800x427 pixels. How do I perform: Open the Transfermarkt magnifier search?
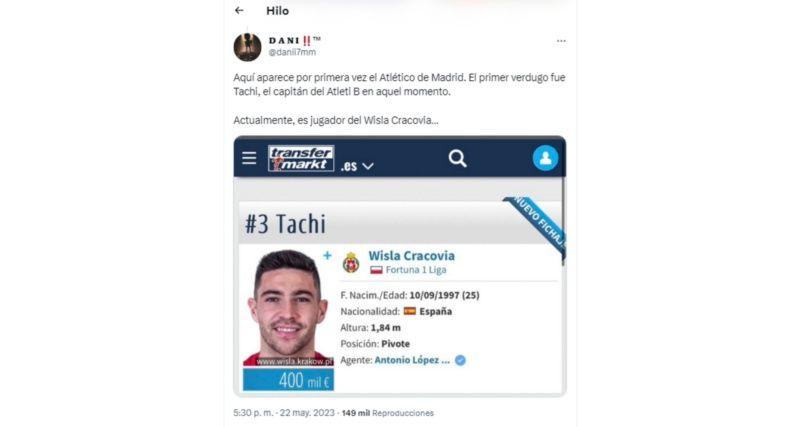pyautogui.click(x=457, y=159)
